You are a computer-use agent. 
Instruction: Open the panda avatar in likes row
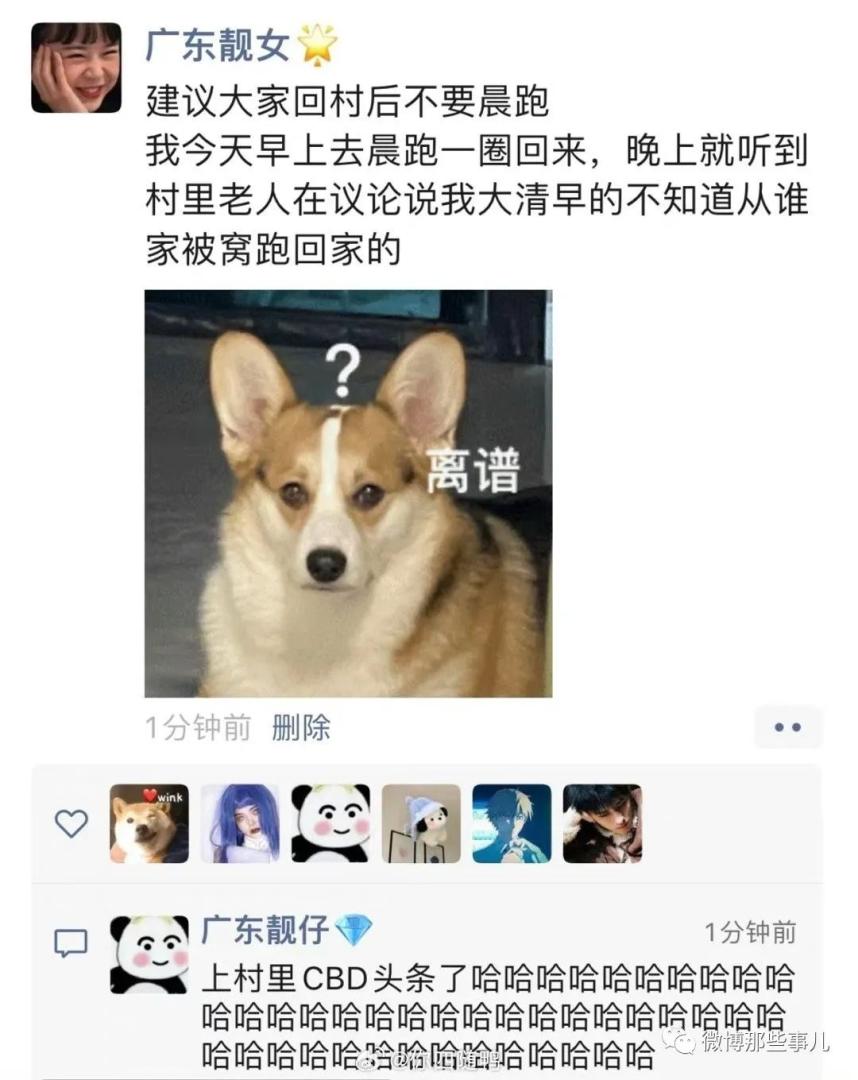pos(331,823)
